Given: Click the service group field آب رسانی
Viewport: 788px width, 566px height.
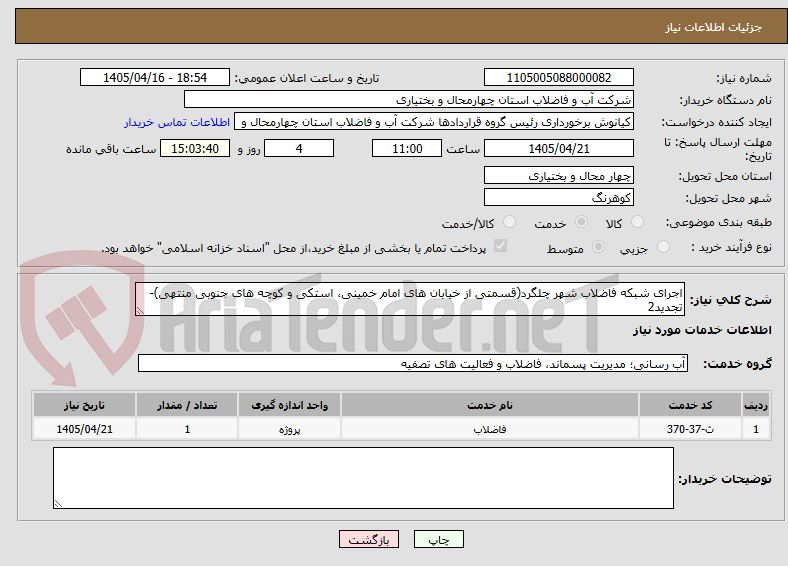Looking at the screenshot, I should pyautogui.click(x=413, y=363).
